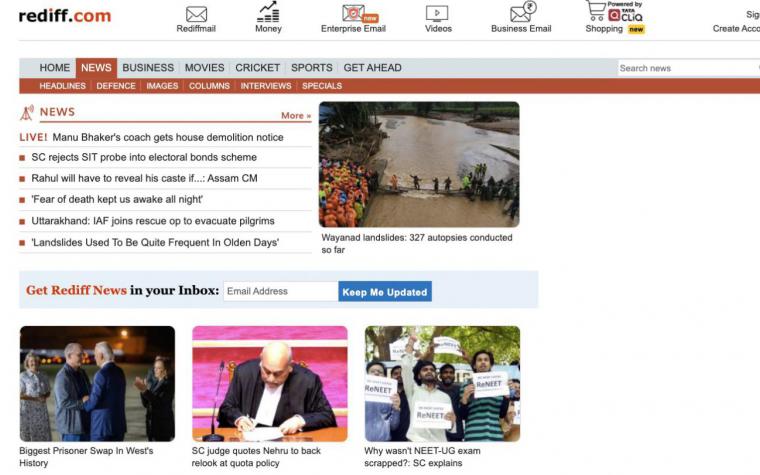The image size is (760, 475).
Task: Click the prisoner swap photo thumbnail
Action: click(x=97, y=383)
